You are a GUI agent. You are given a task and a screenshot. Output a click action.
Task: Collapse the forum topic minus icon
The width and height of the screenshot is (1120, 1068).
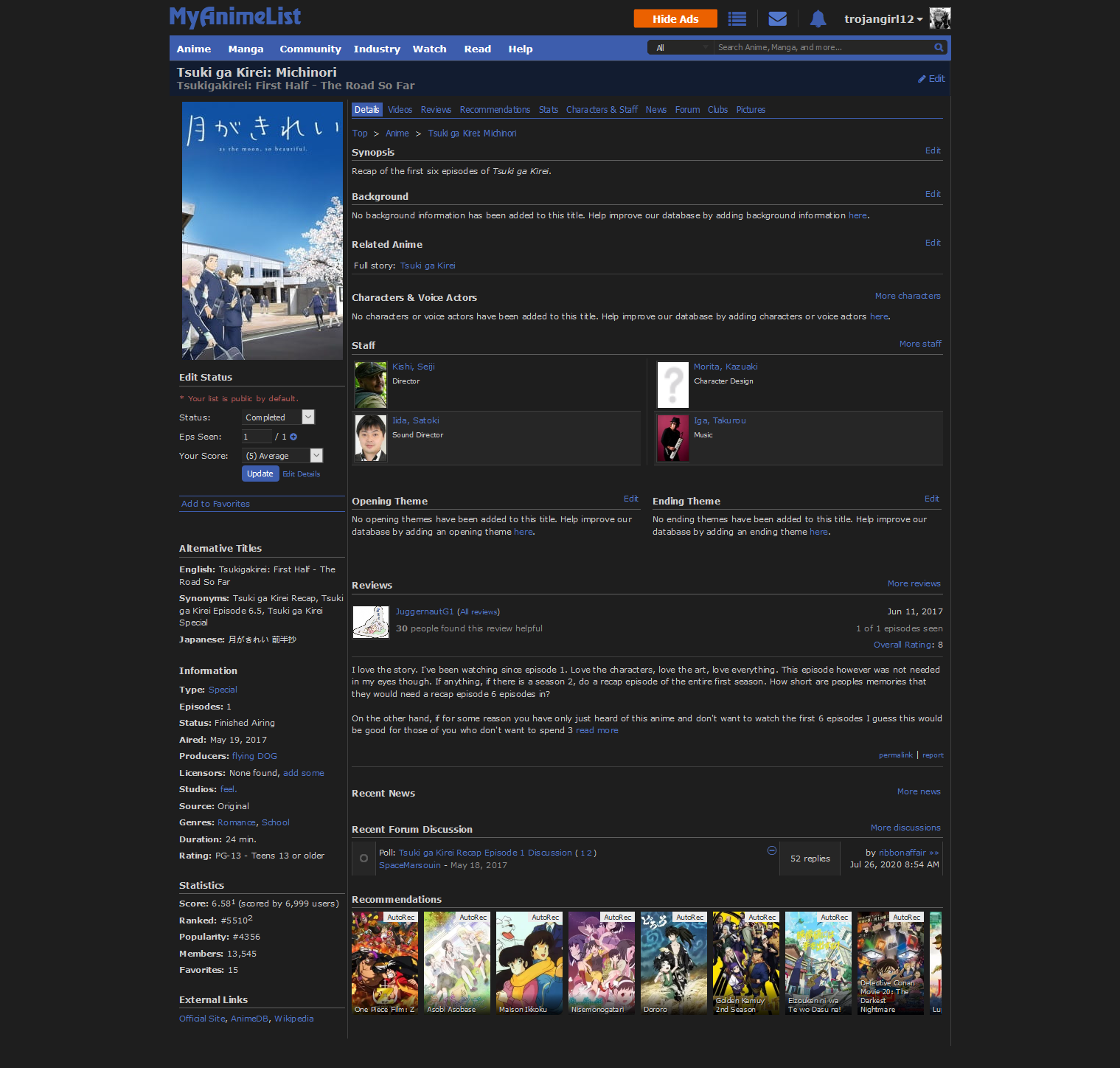(x=772, y=850)
